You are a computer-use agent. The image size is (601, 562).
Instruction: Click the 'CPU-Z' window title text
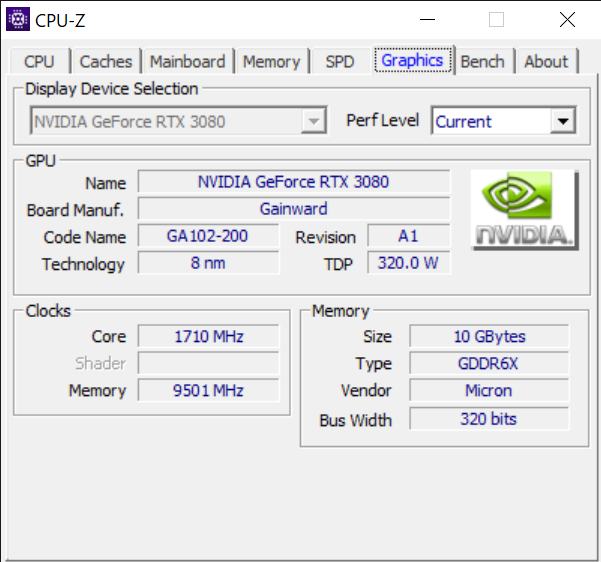point(60,20)
